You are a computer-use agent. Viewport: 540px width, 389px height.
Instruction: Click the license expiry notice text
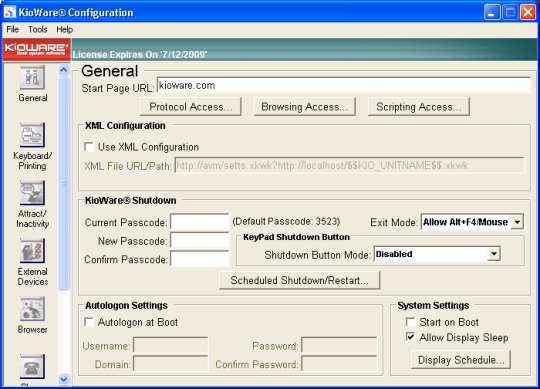tap(140, 54)
